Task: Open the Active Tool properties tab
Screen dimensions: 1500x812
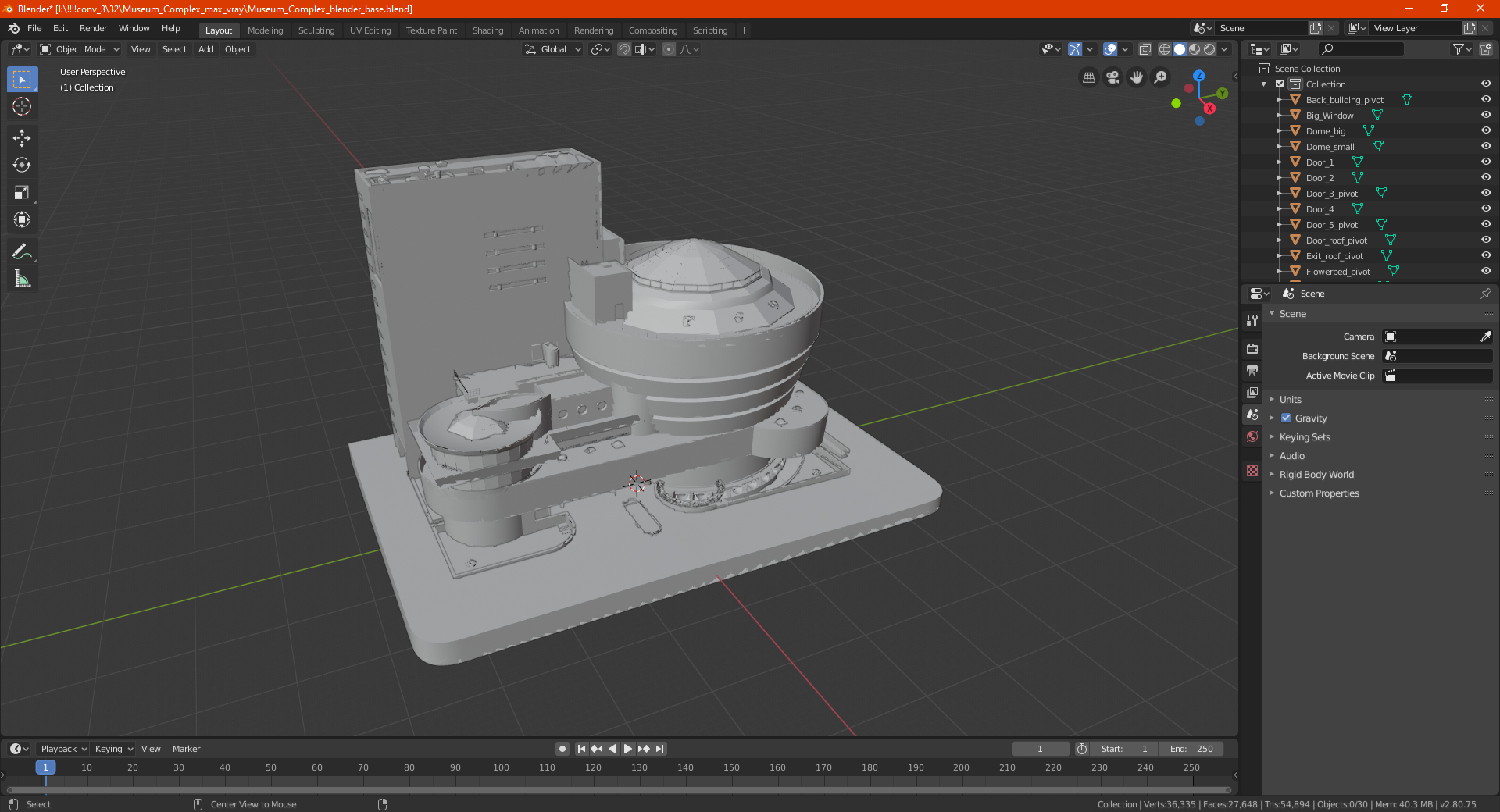Action: 1252,321
